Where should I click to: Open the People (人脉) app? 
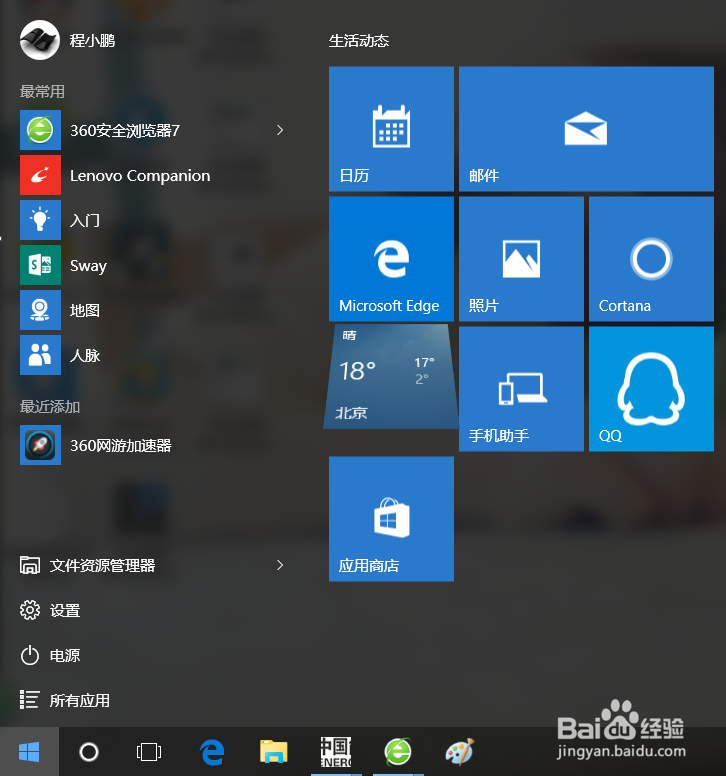tap(153, 355)
